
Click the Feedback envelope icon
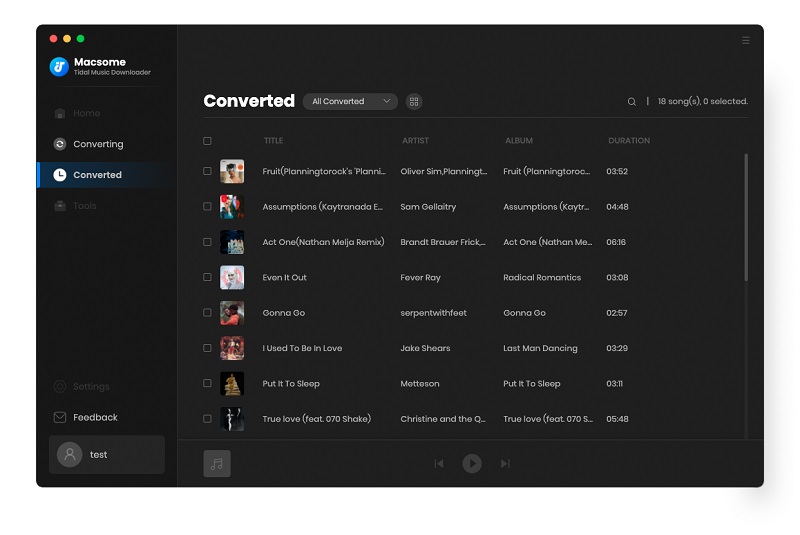(x=60, y=417)
